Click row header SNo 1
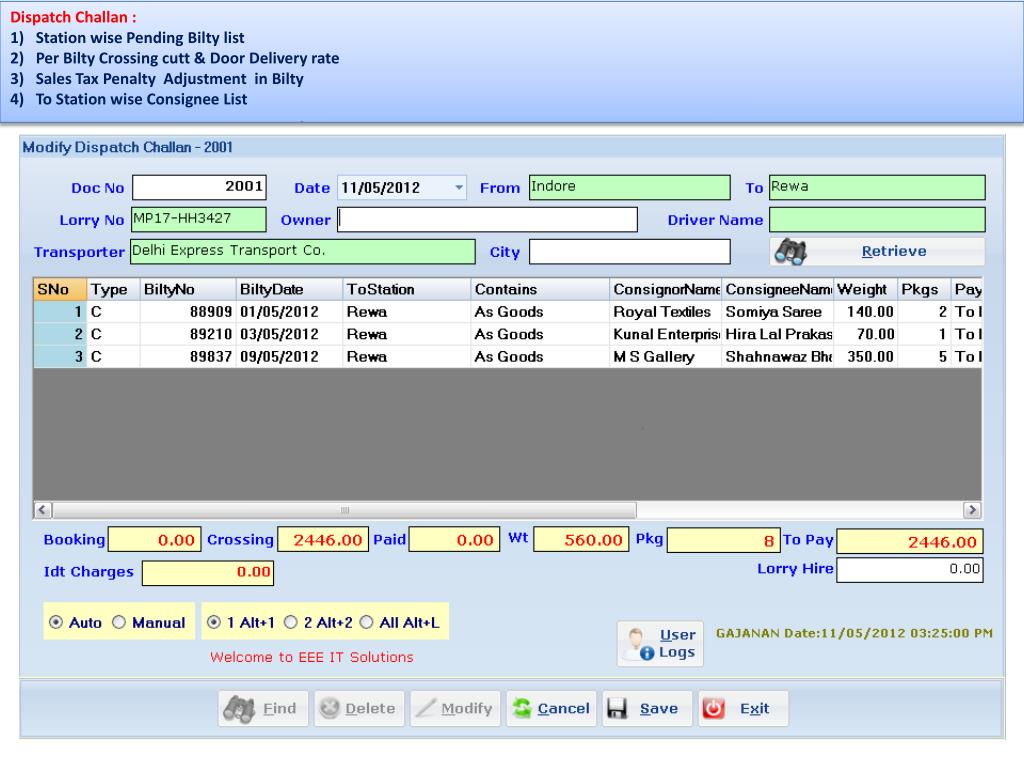This screenshot has height=768, width=1024. coord(60,312)
